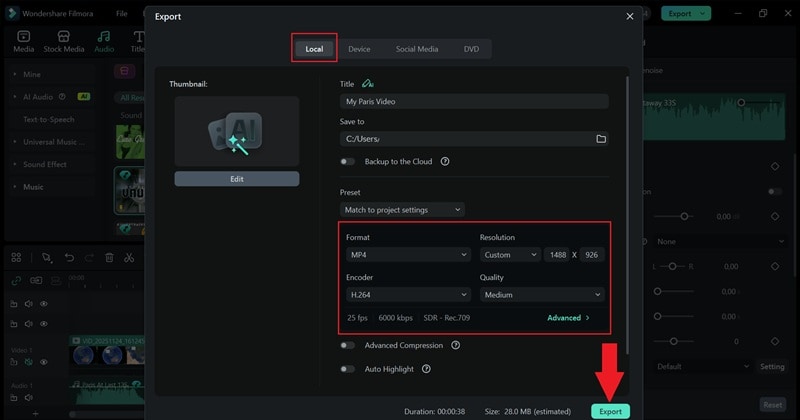Viewport: 800px width, 420px height.
Task: Click the Redo arrow in timeline toolbar
Action: [x=89, y=258]
